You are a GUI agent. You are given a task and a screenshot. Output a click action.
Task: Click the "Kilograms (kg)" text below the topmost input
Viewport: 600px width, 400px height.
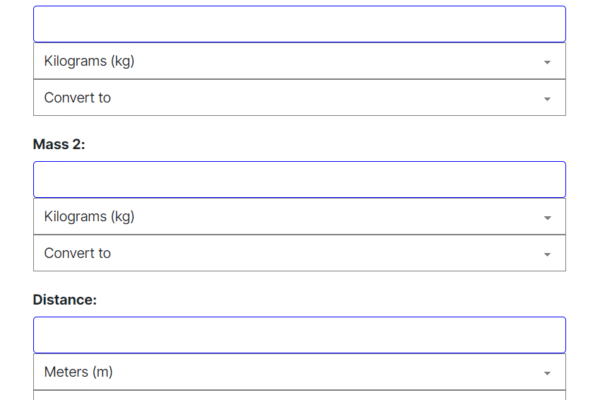[89, 61]
